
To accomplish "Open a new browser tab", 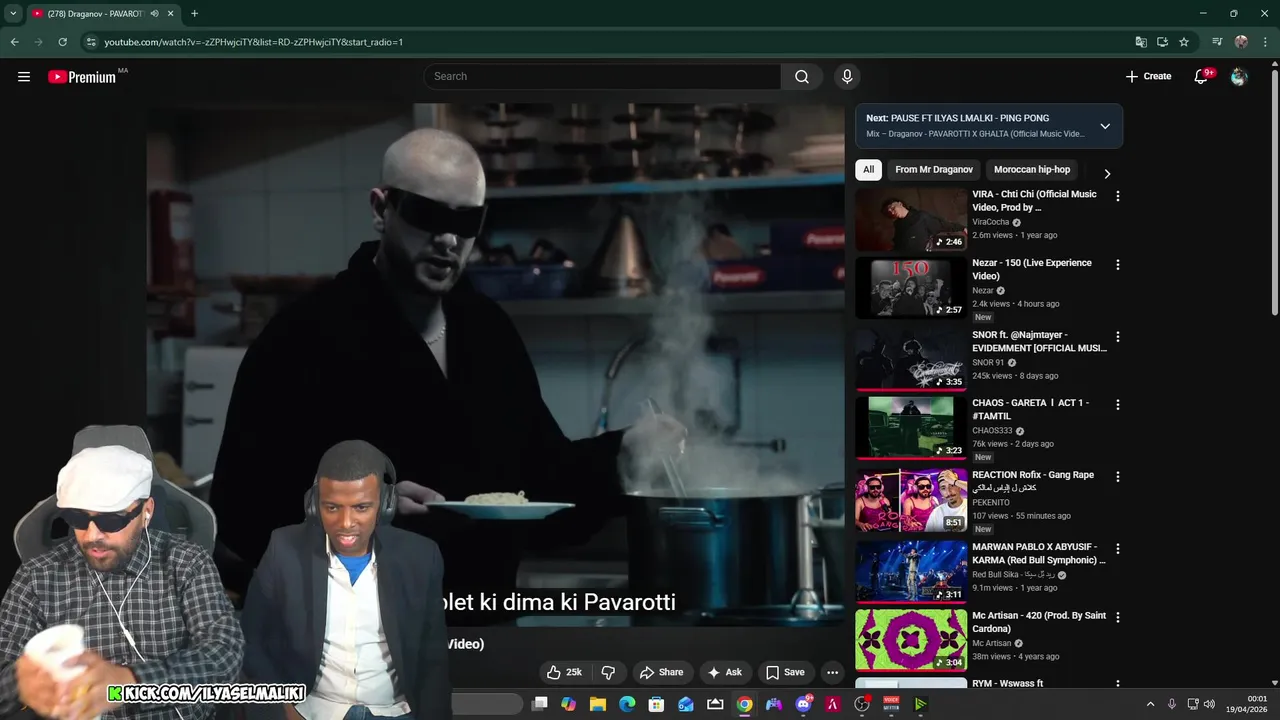I will pyautogui.click(x=194, y=14).
